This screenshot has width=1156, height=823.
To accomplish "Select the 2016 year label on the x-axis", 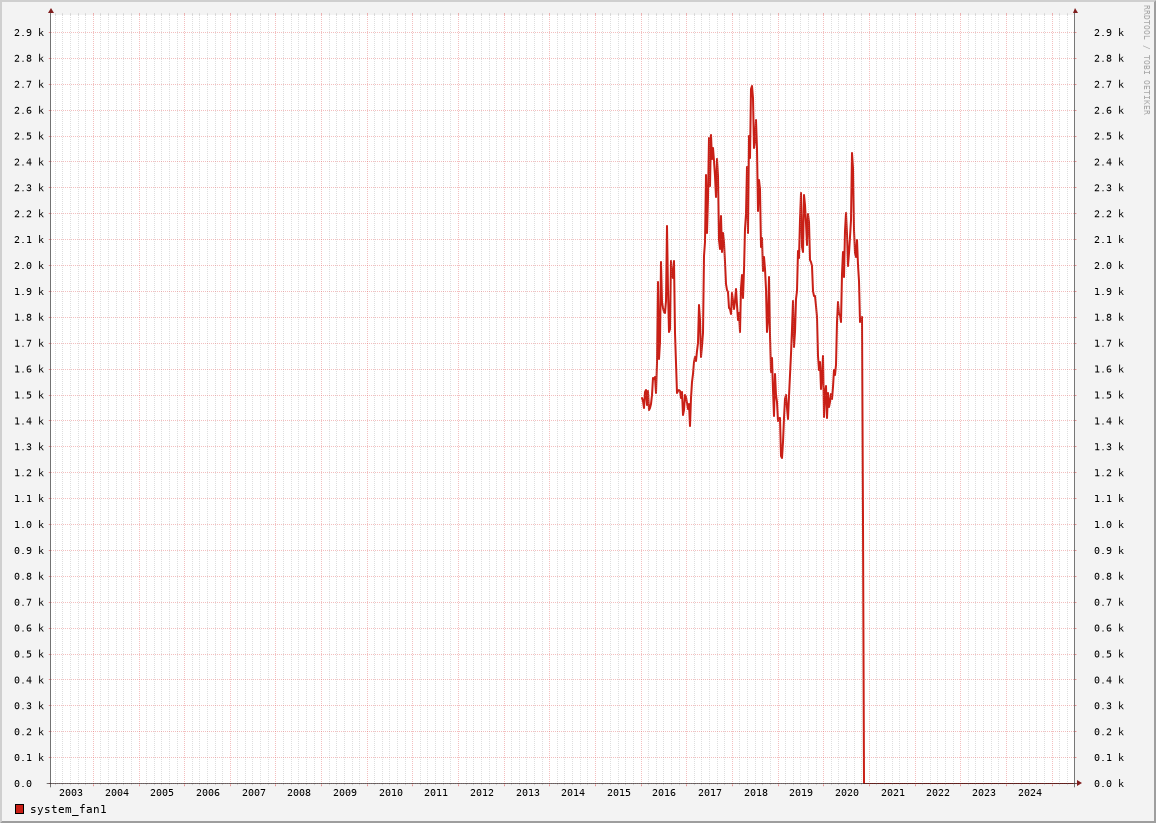I will [x=664, y=793].
